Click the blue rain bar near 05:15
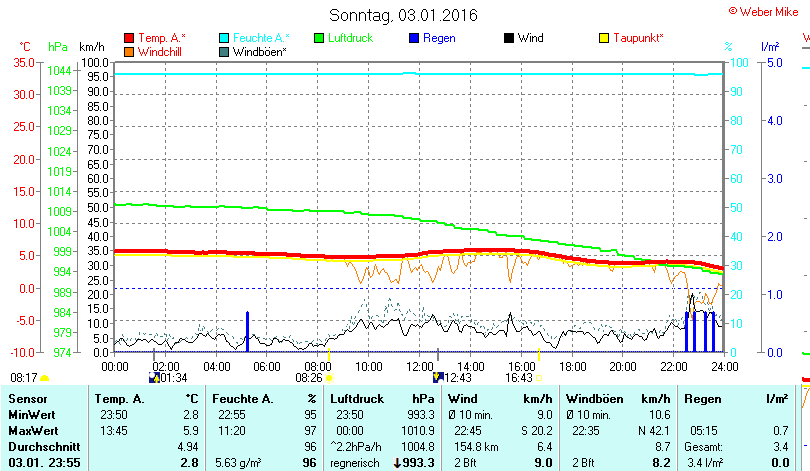This screenshot has width=810, height=471. pos(247,331)
